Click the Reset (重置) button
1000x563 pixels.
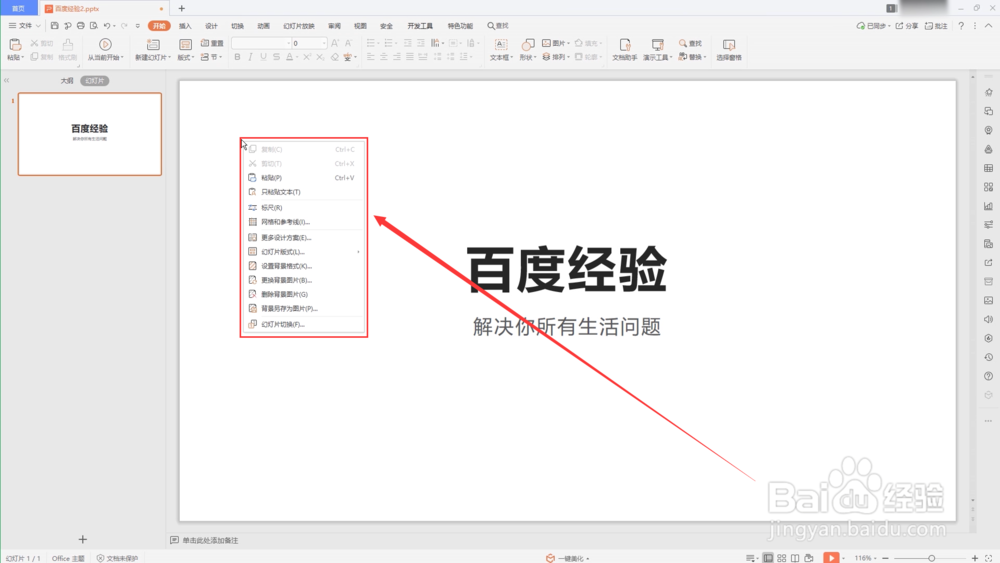click(x=212, y=43)
